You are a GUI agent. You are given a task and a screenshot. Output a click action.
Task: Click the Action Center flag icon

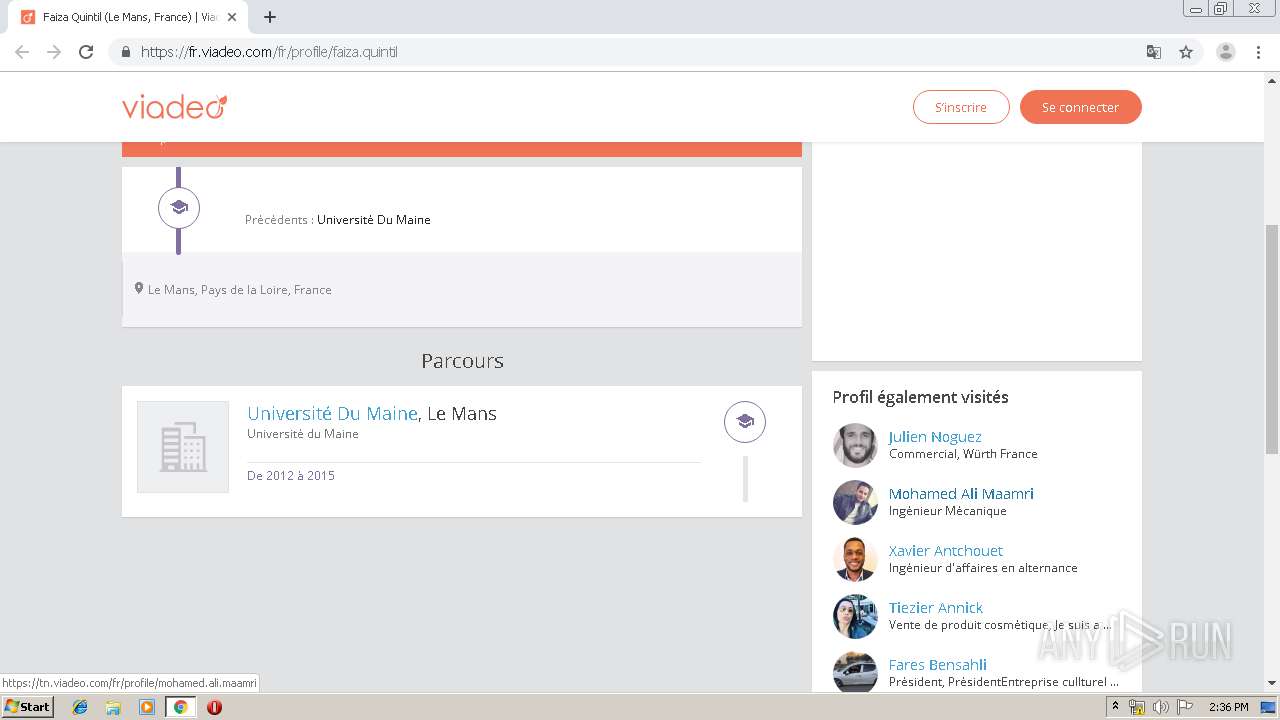(1185, 707)
